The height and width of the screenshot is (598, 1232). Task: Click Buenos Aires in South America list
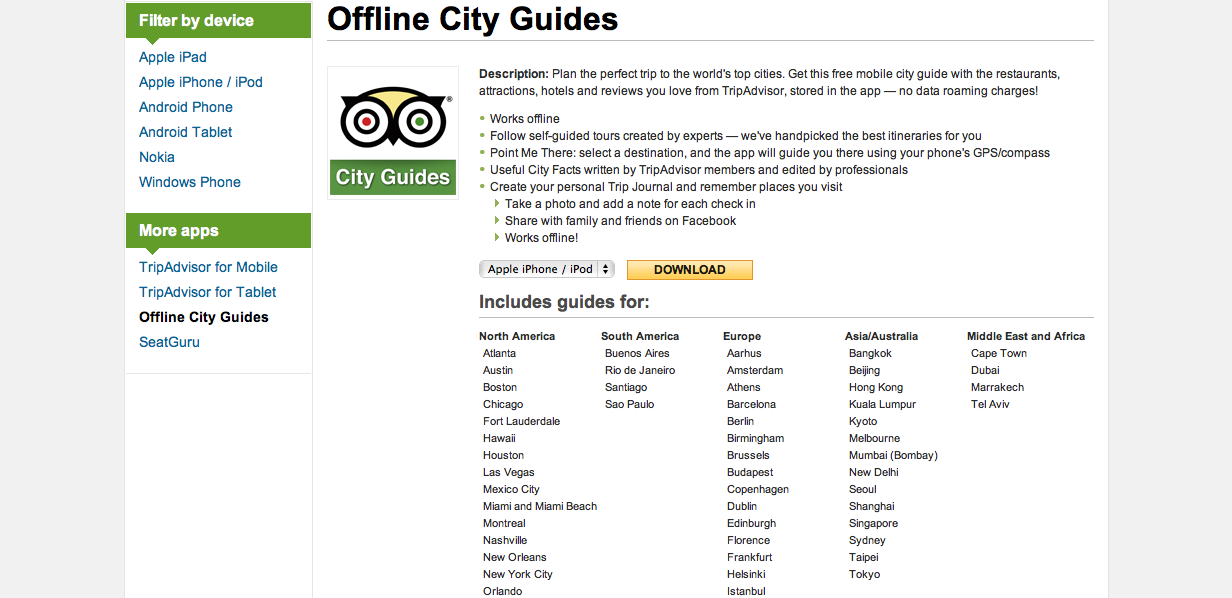point(637,353)
